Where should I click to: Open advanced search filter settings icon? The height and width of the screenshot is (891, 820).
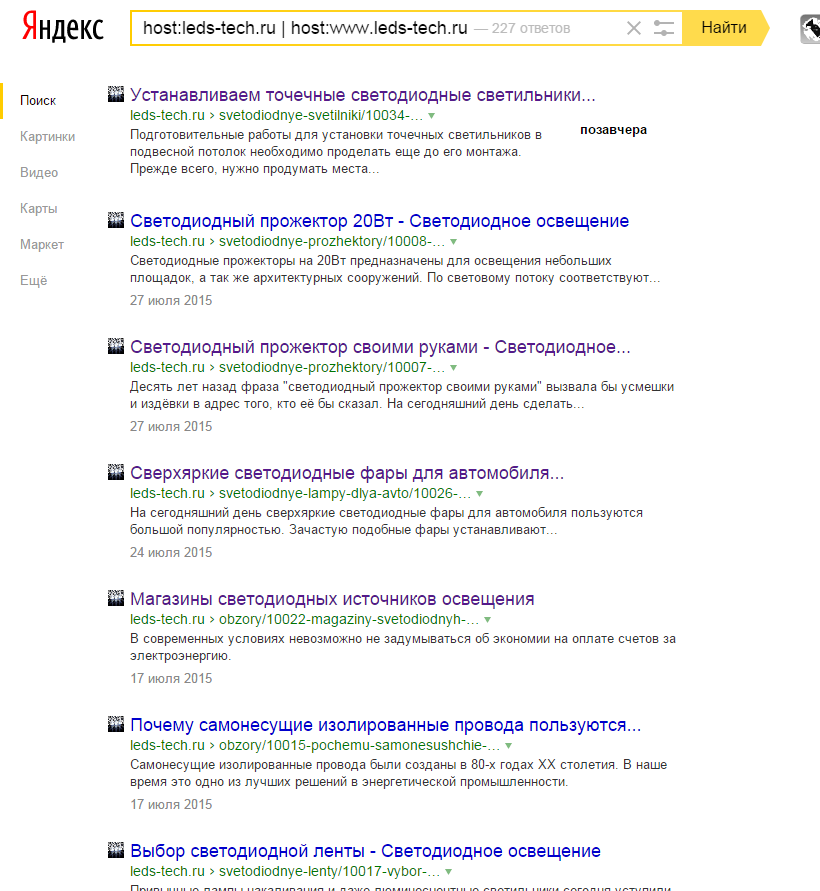click(663, 28)
